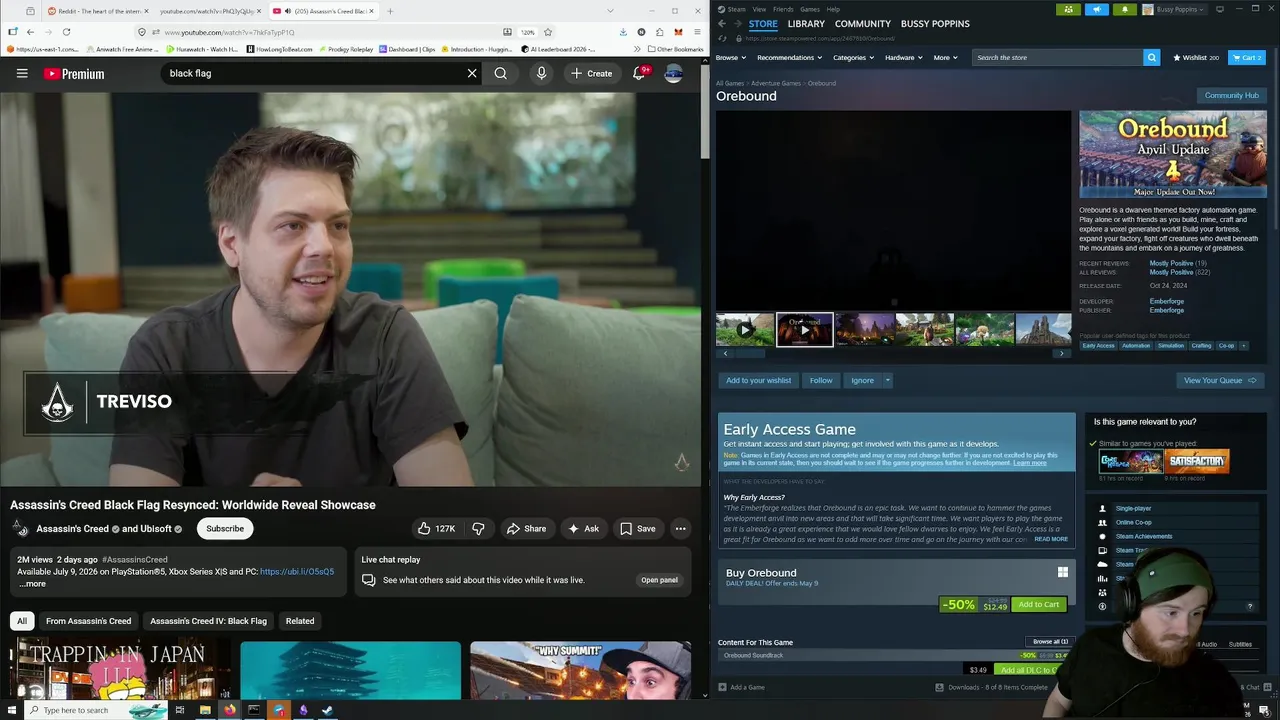Image resolution: width=1280 pixels, height=720 pixels.
Task: Open Steam Big Picture mode icon
Action: 1219,9
